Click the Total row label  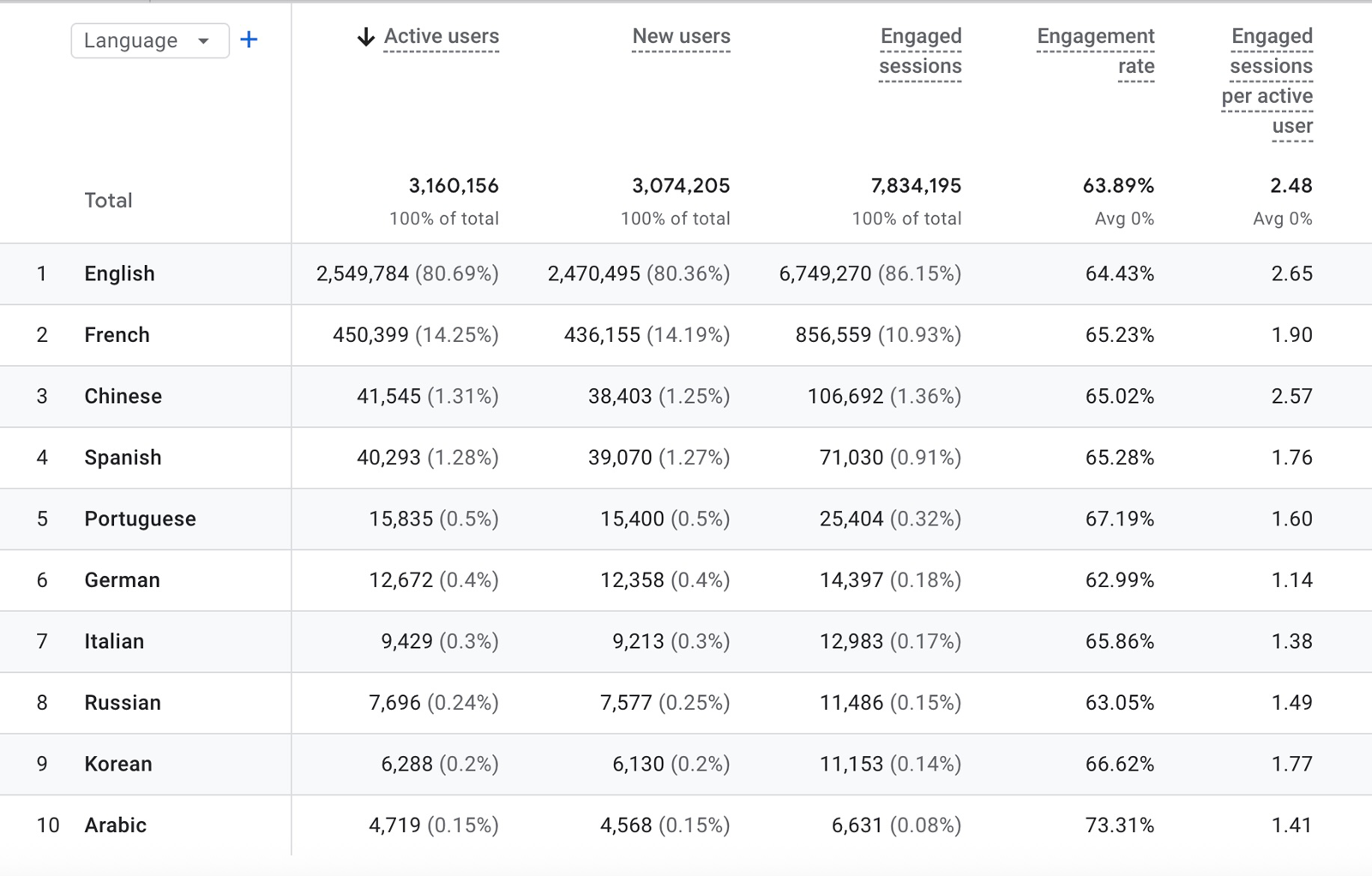coord(108,201)
